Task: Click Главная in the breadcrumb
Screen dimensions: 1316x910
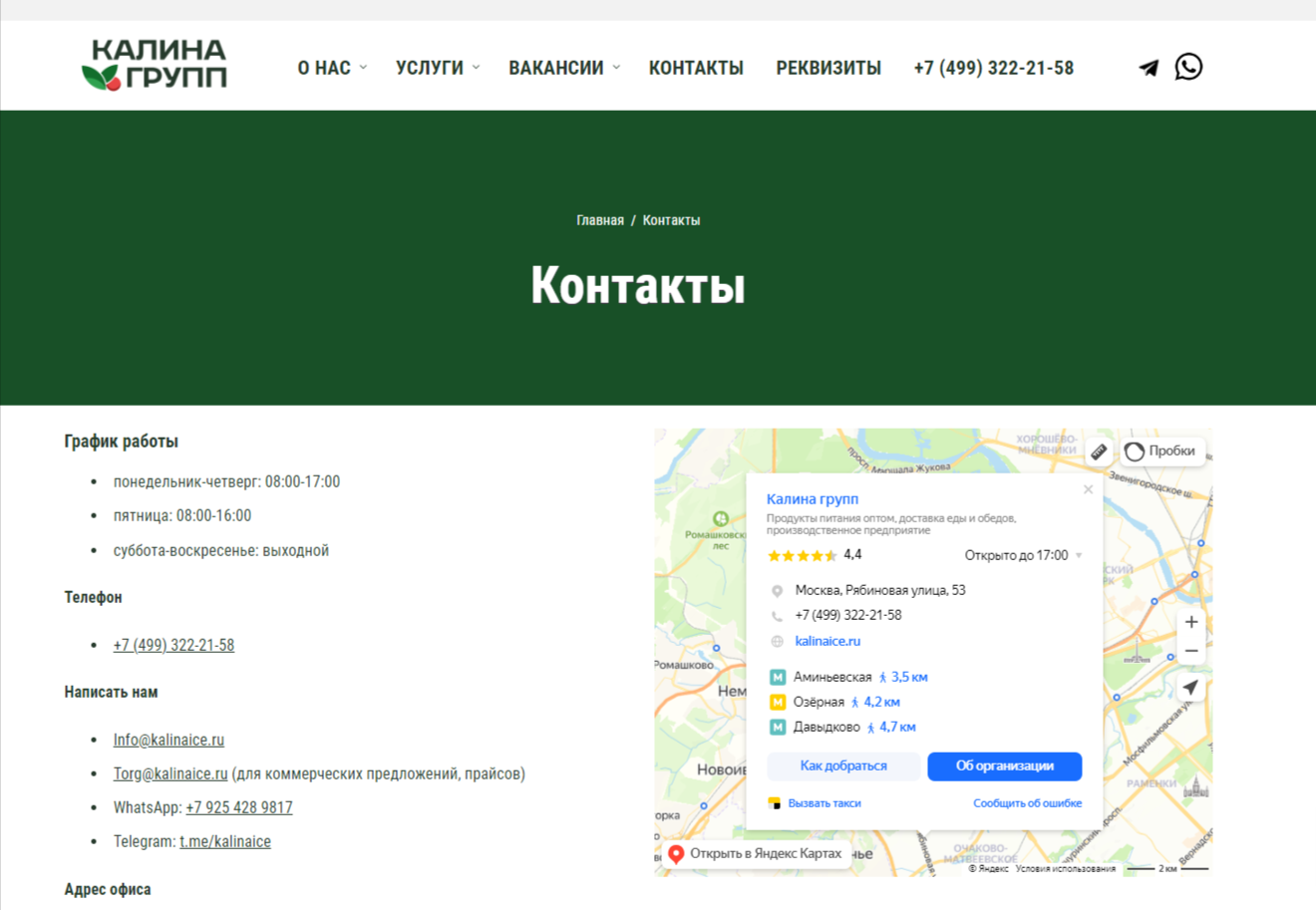Action: coord(599,220)
